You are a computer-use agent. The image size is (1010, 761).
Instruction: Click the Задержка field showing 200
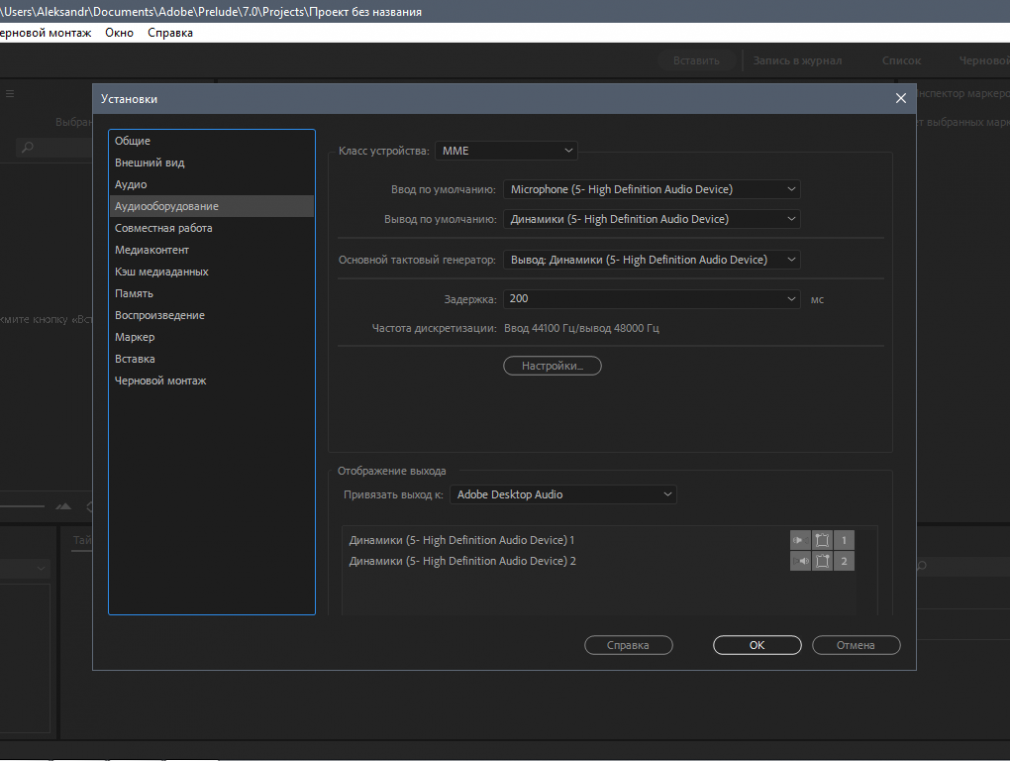(652, 299)
